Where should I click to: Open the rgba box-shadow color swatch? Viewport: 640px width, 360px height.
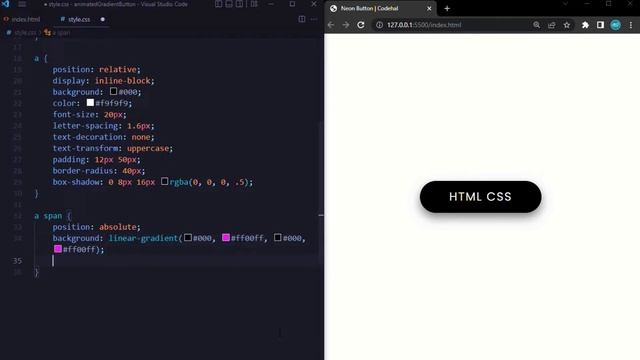pos(164,181)
